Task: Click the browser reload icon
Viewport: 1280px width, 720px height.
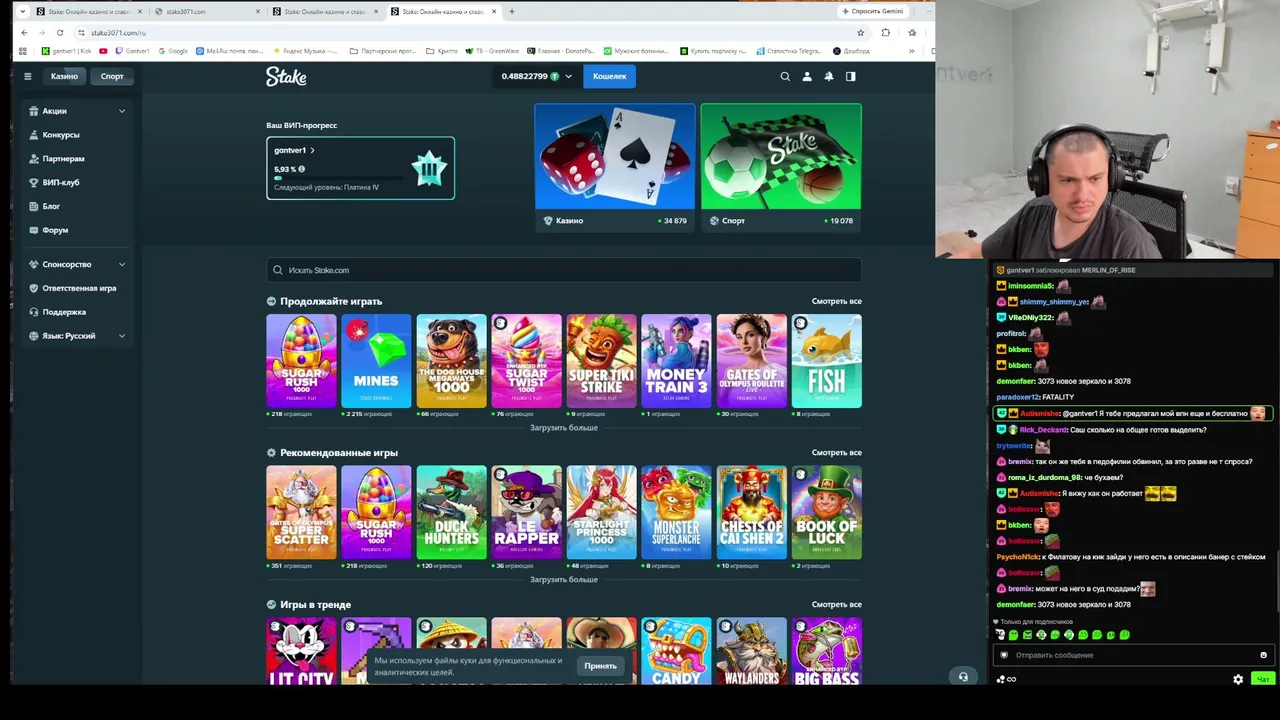Action: click(x=60, y=33)
